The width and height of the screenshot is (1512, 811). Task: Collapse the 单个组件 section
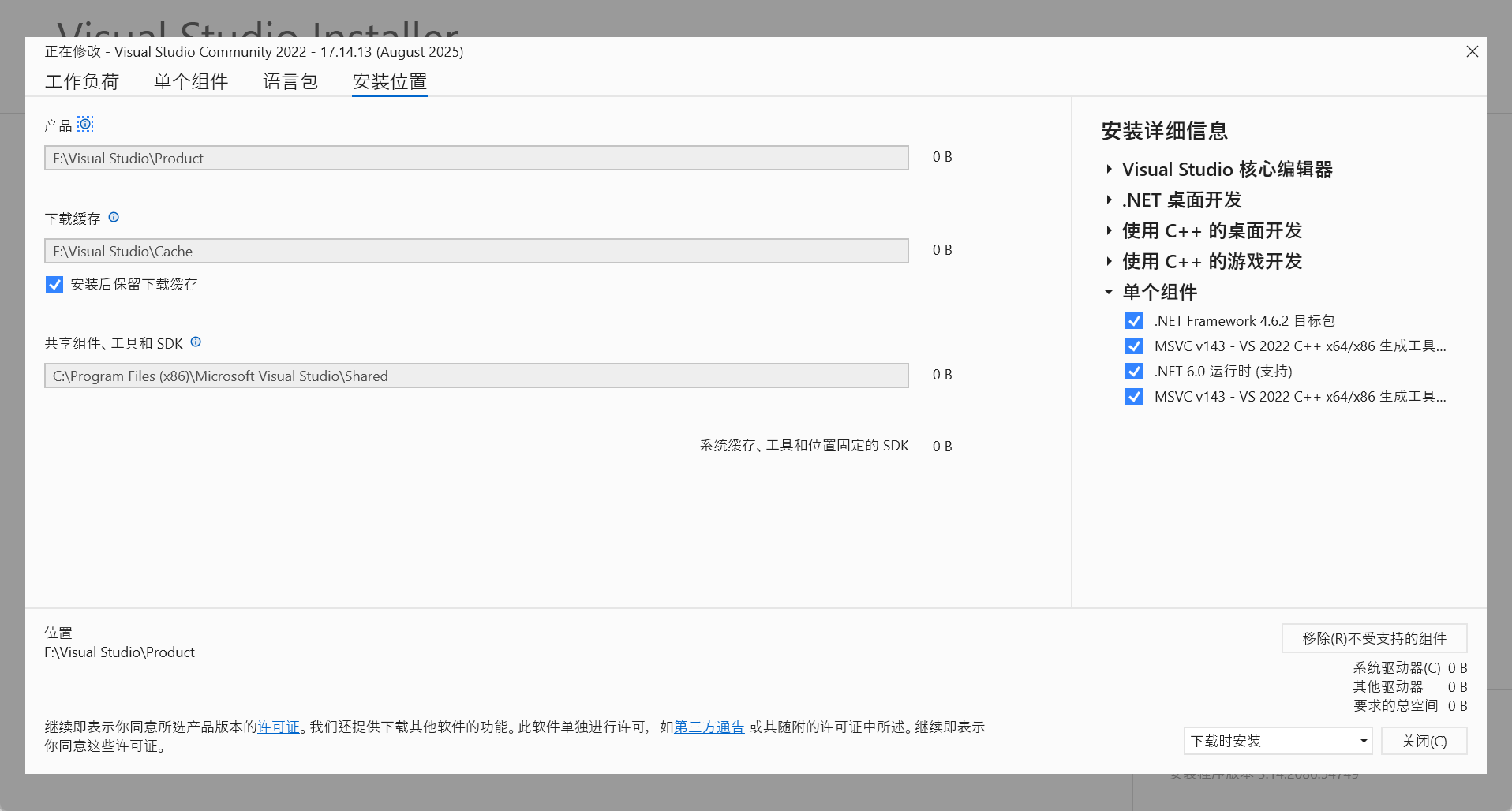[x=1109, y=292]
